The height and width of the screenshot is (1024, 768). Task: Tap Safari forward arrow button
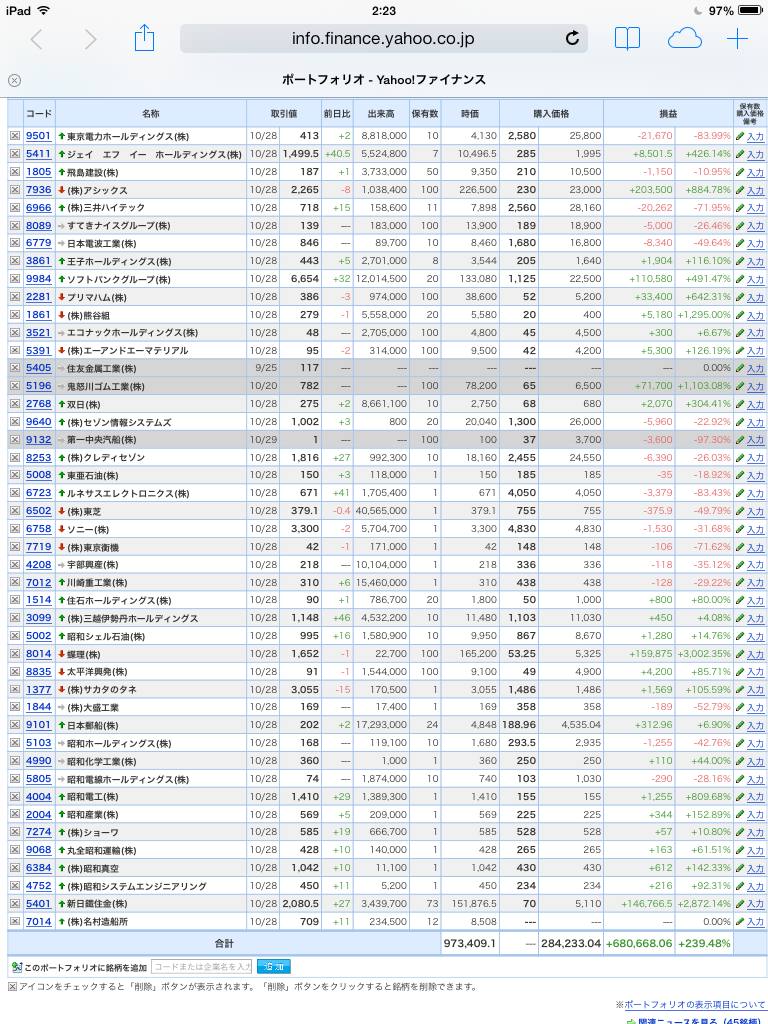[90, 39]
